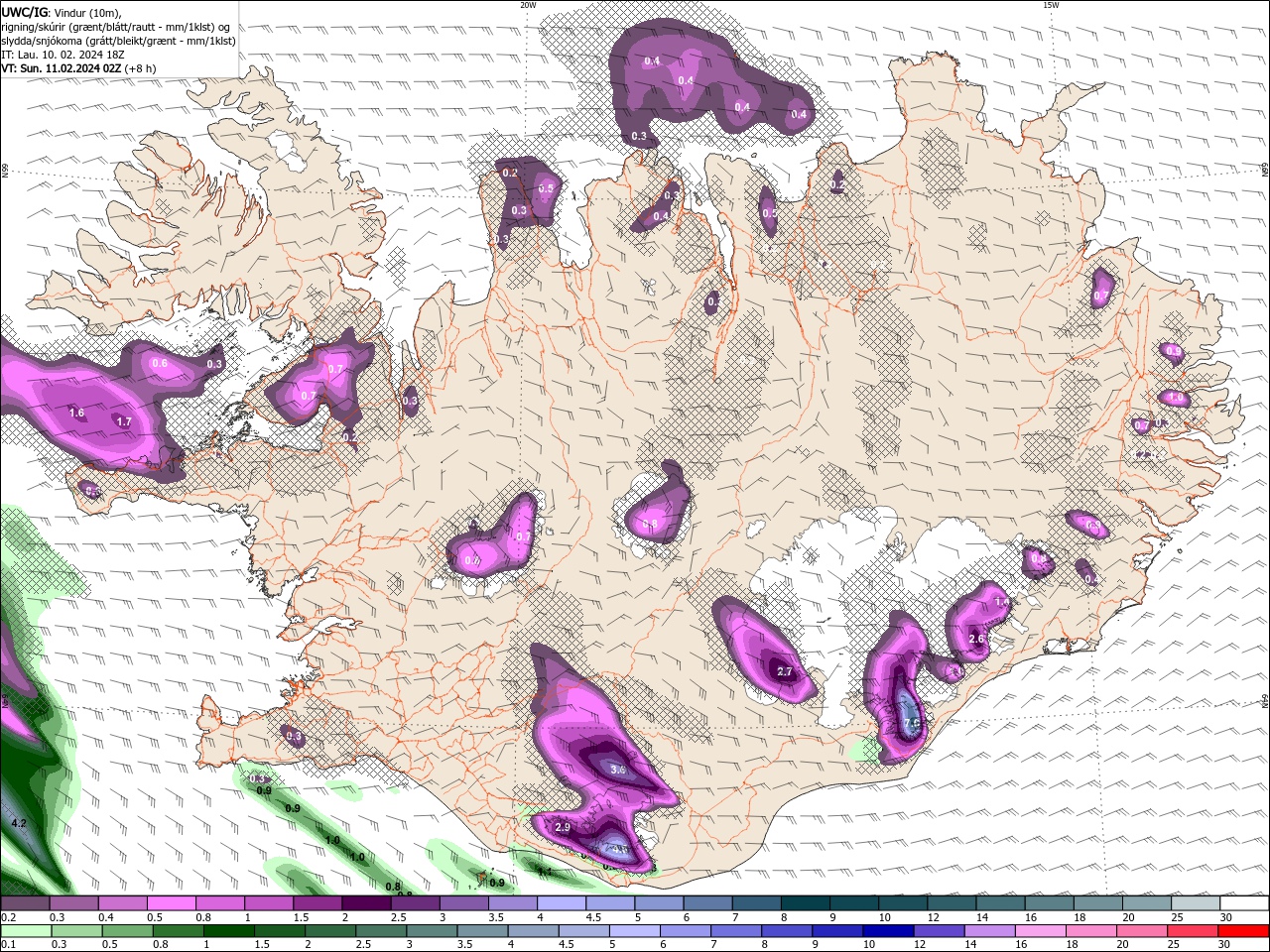Click the '0.6' snowfall value in the west
The height and width of the screenshot is (952, 1270).
160,363
